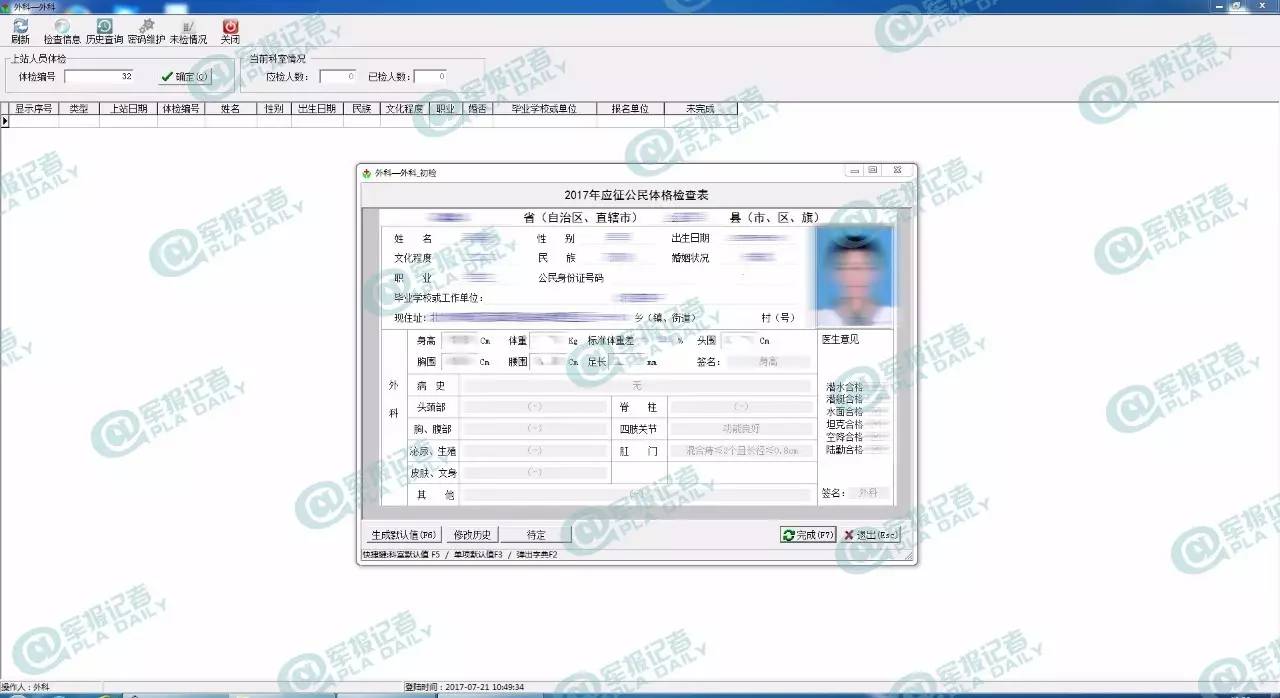Click the 姓名 column header
Viewport: 1280px width, 698px height.
click(x=230, y=108)
